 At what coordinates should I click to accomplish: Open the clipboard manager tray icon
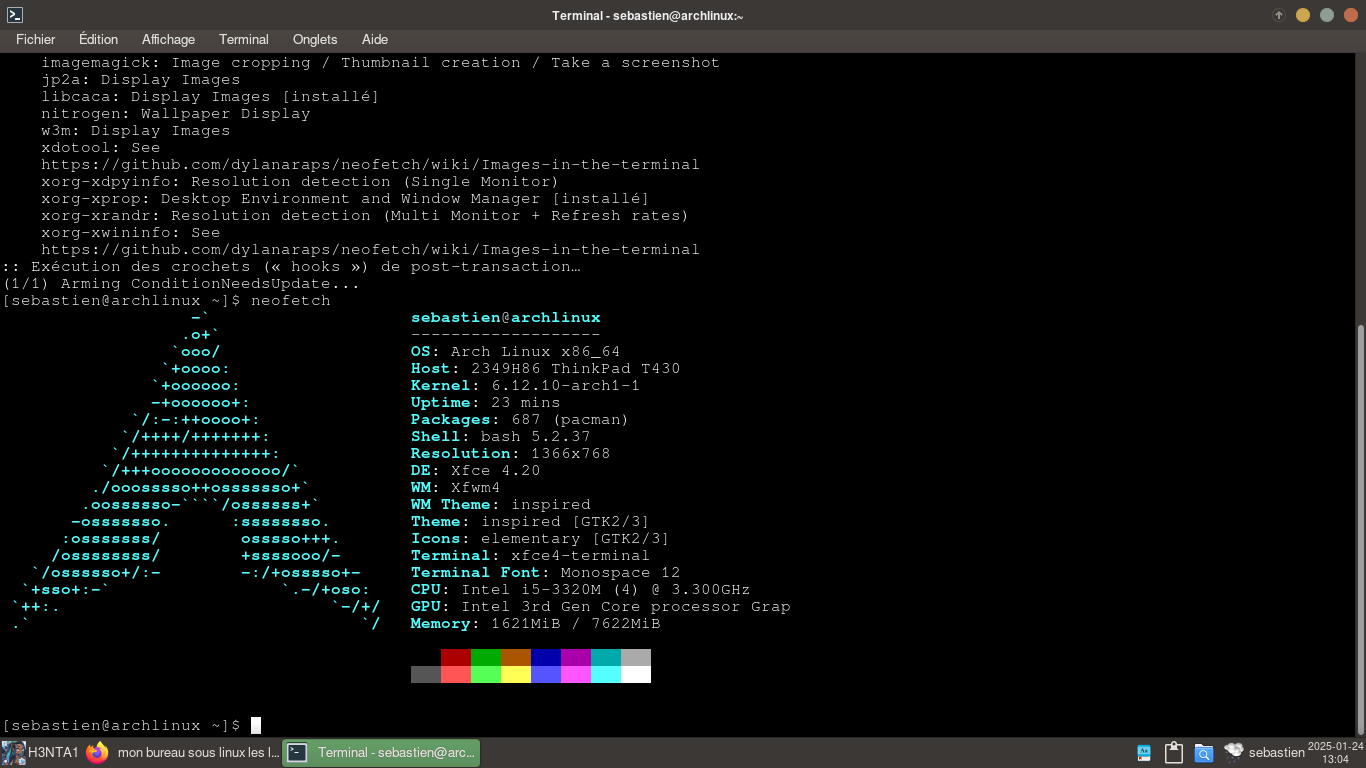pyautogui.click(x=1174, y=753)
